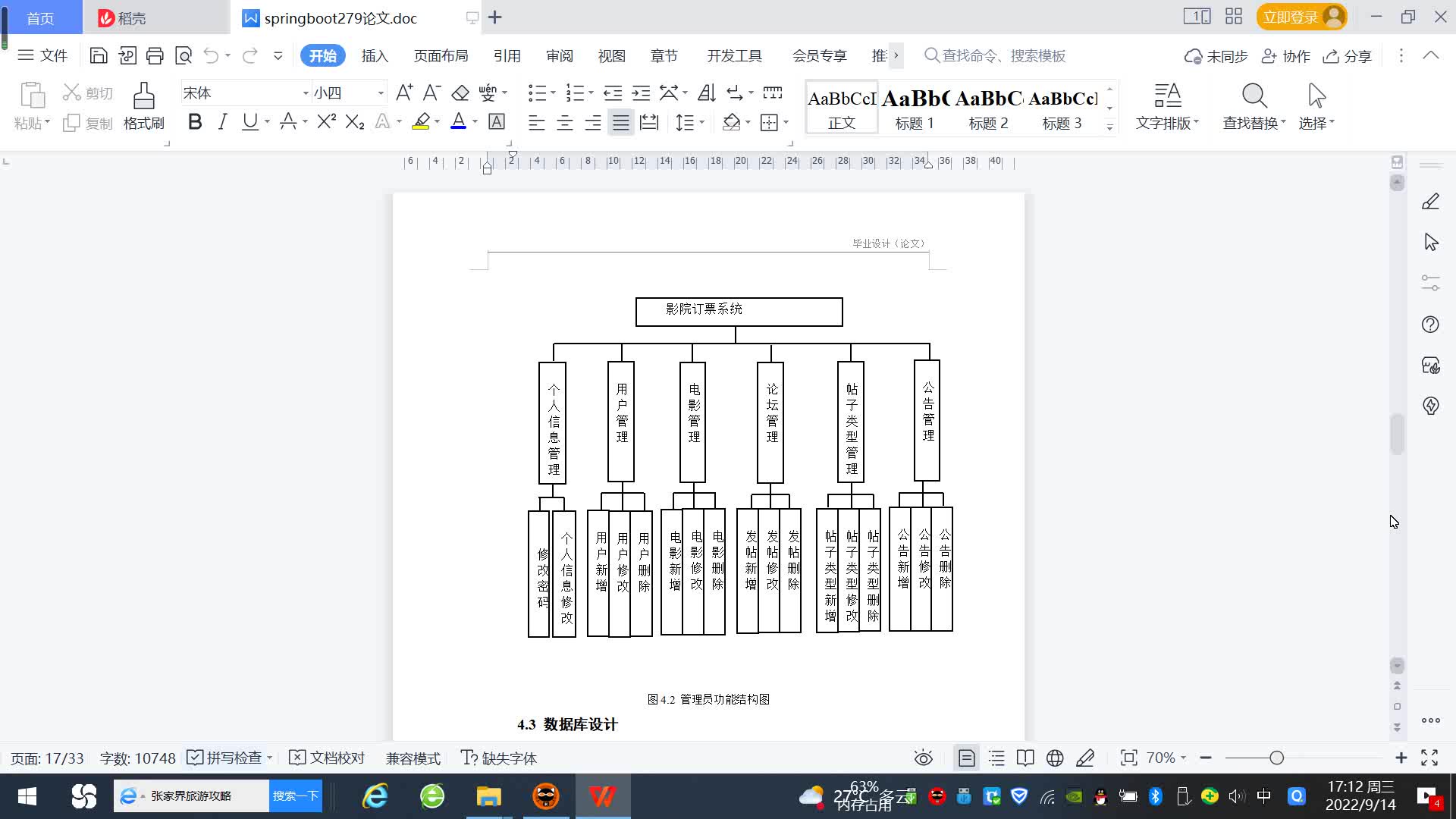Click Missing Fonts (缺失字体) in status bar
Viewport: 1456px width, 819px height.
point(499,758)
